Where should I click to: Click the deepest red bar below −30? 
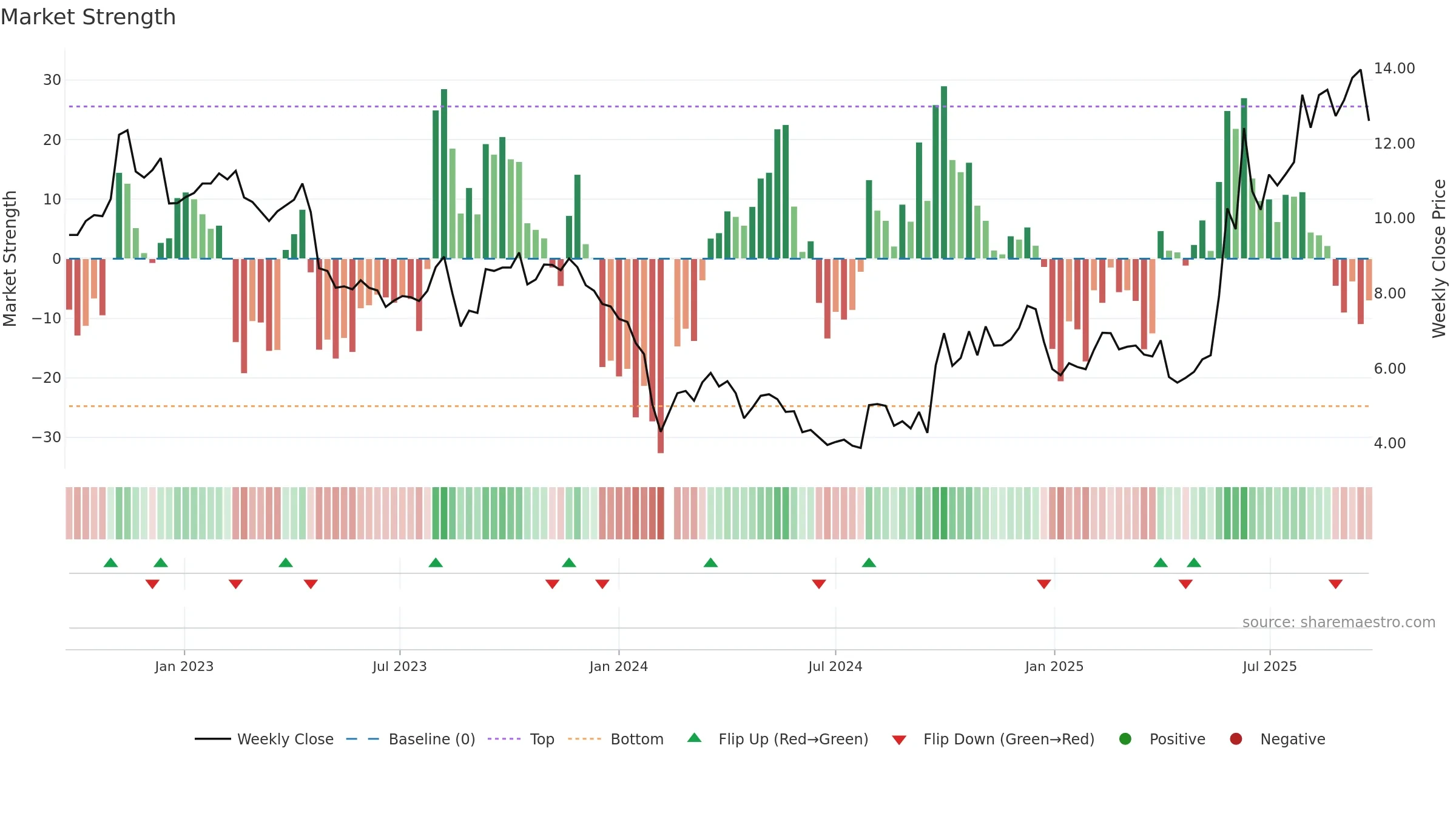(x=661, y=356)
